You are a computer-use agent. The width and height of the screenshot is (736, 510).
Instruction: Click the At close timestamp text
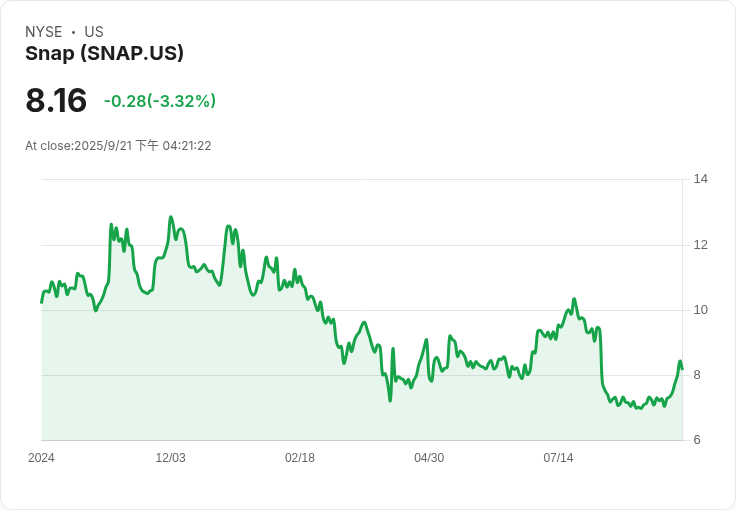click(x=118, y=145)
